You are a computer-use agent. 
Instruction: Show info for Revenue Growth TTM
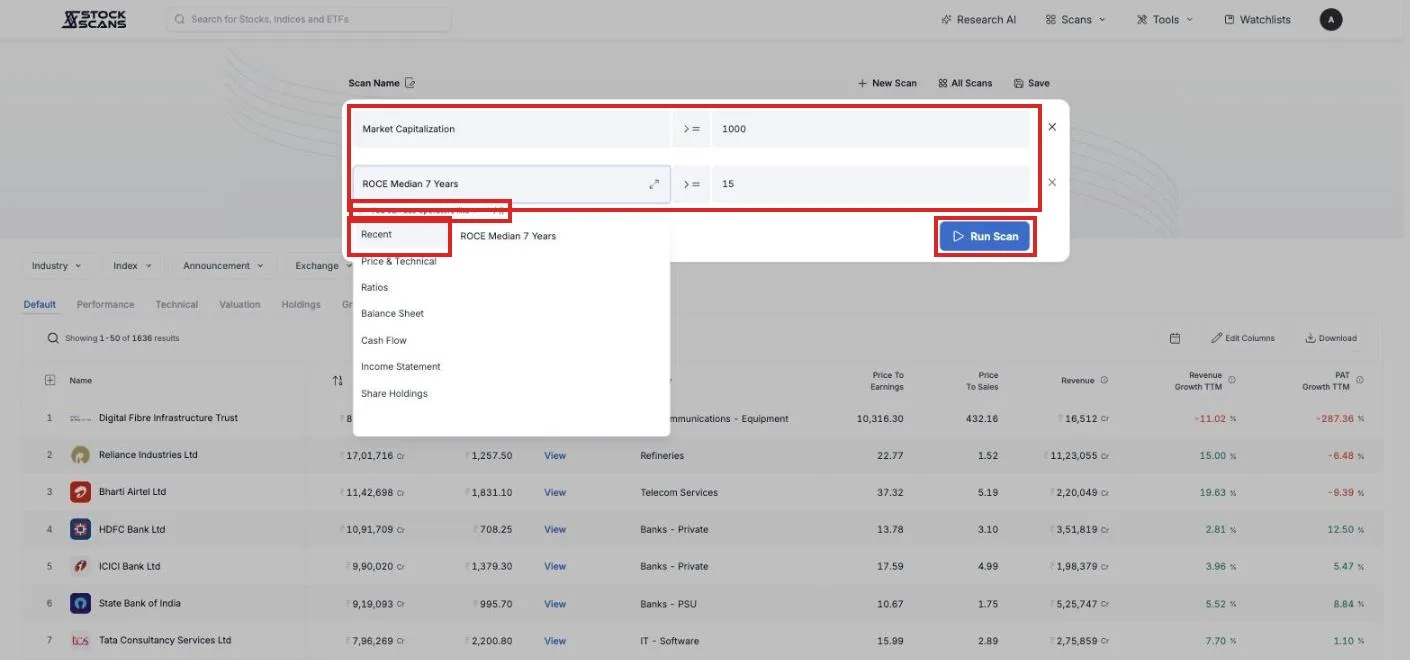[1231, 380]
